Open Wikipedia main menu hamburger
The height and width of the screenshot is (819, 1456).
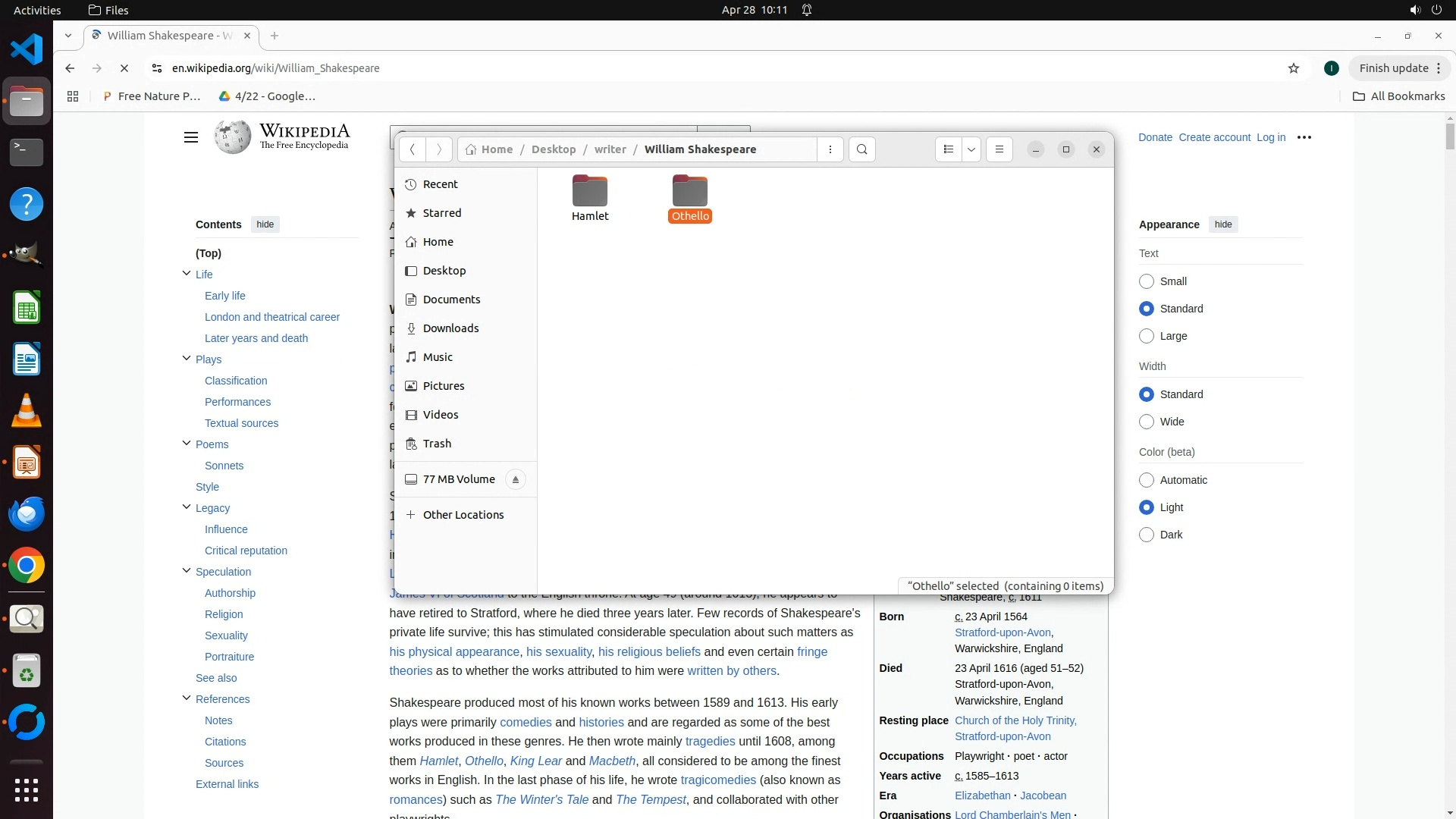[191, 137]
